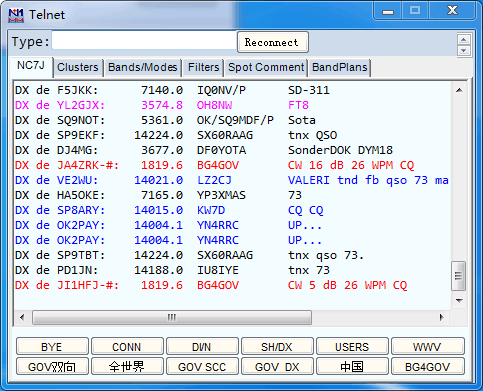Click the horizontal scrollbar thumb
This screenshot has height=391, width=483.
172,317
